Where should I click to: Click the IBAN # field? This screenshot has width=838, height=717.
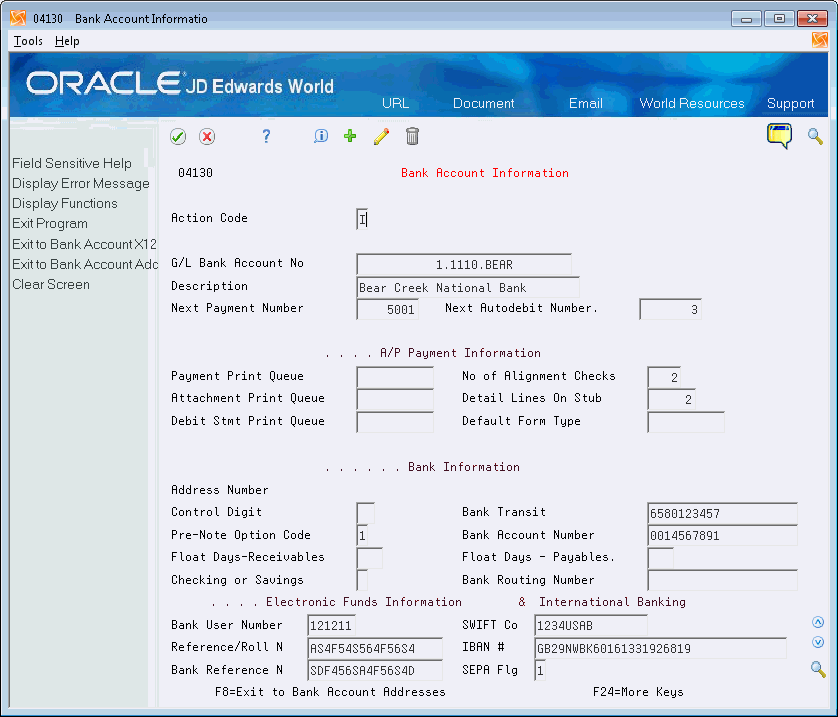(660, 649)
